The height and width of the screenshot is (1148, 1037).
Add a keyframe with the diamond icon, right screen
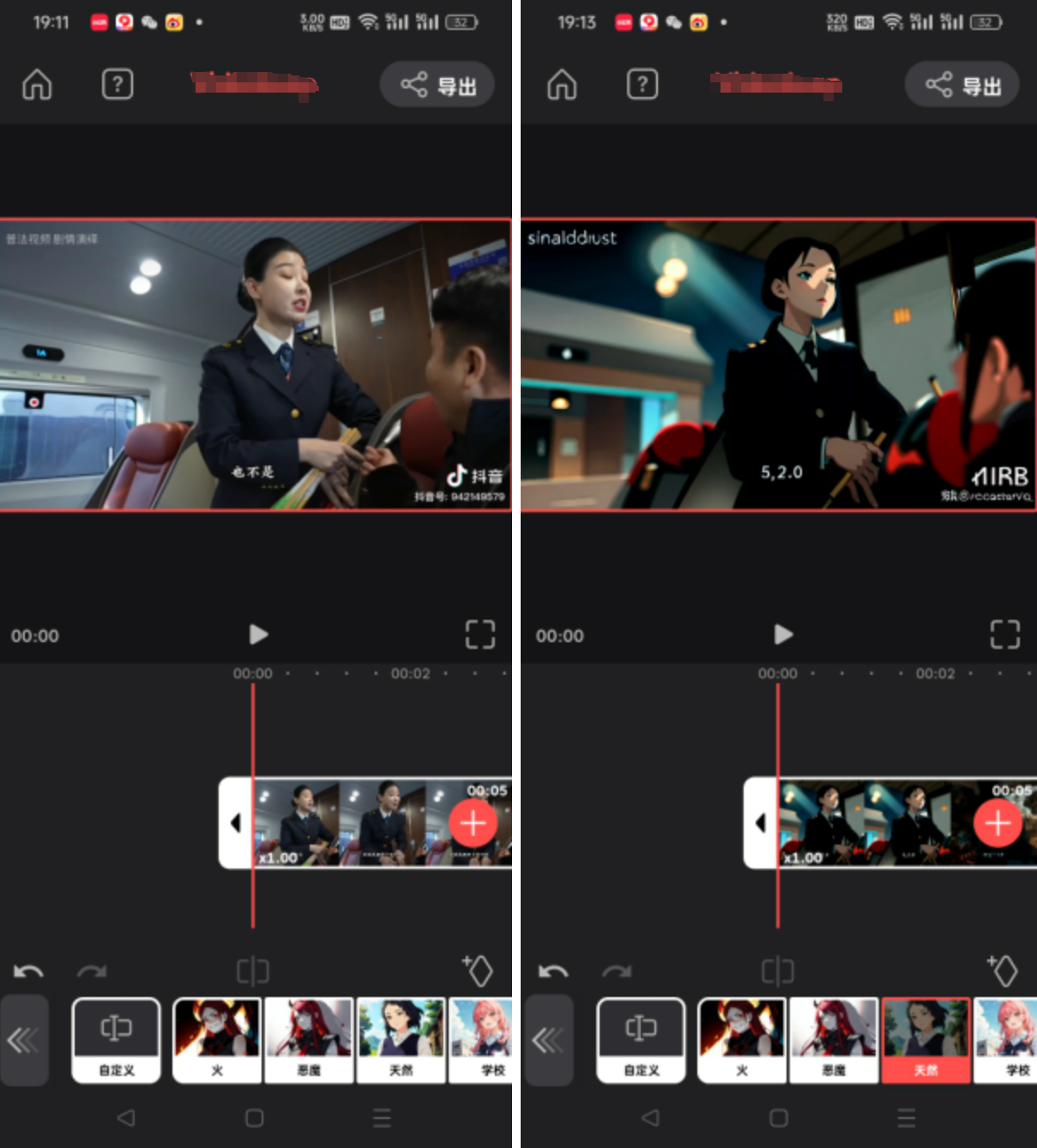pos(1003,971)
